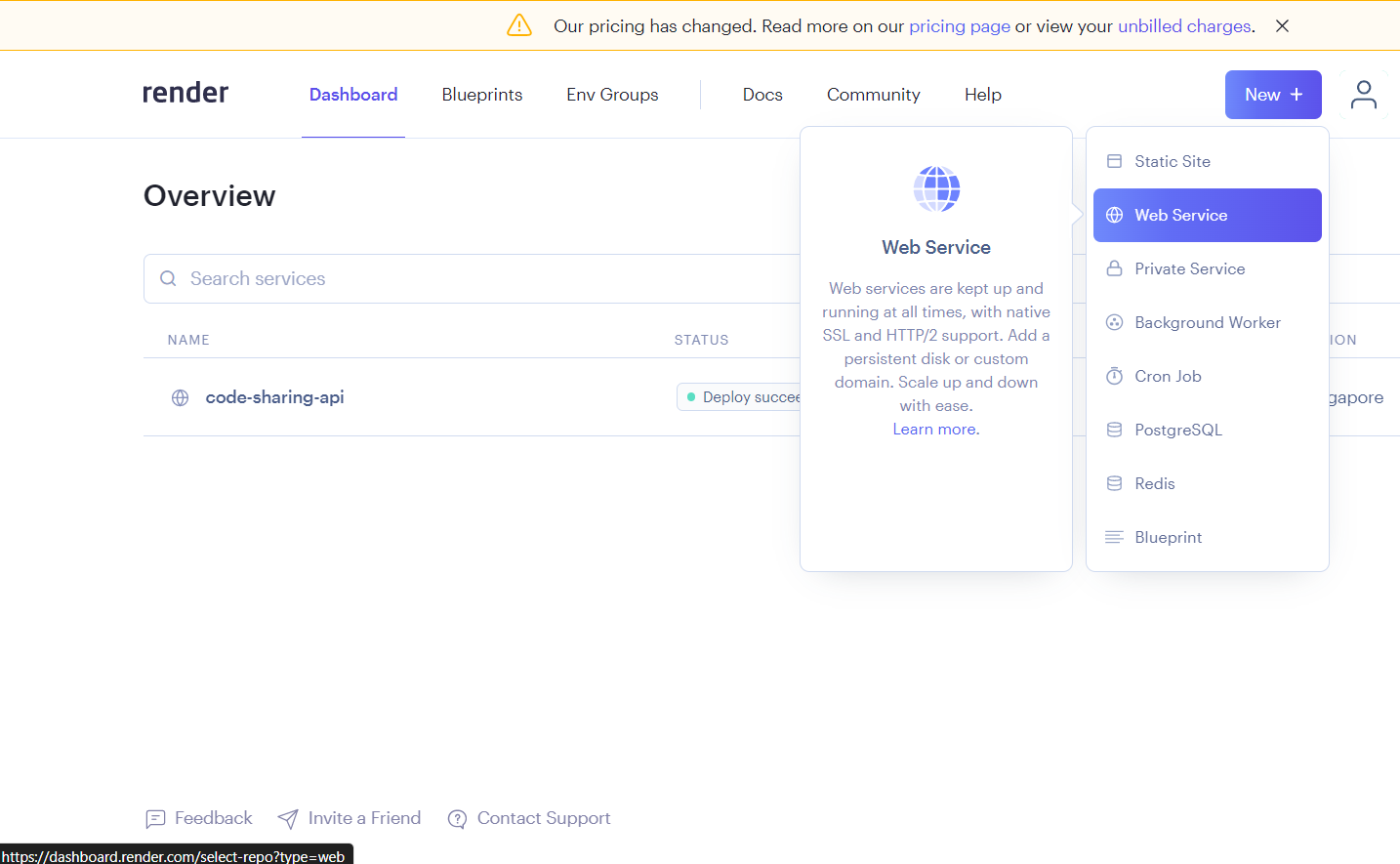The height and width of the screenshot is (864, 1400).
Task: Click the magnifier icon in search box
Action: pos(168,278)
